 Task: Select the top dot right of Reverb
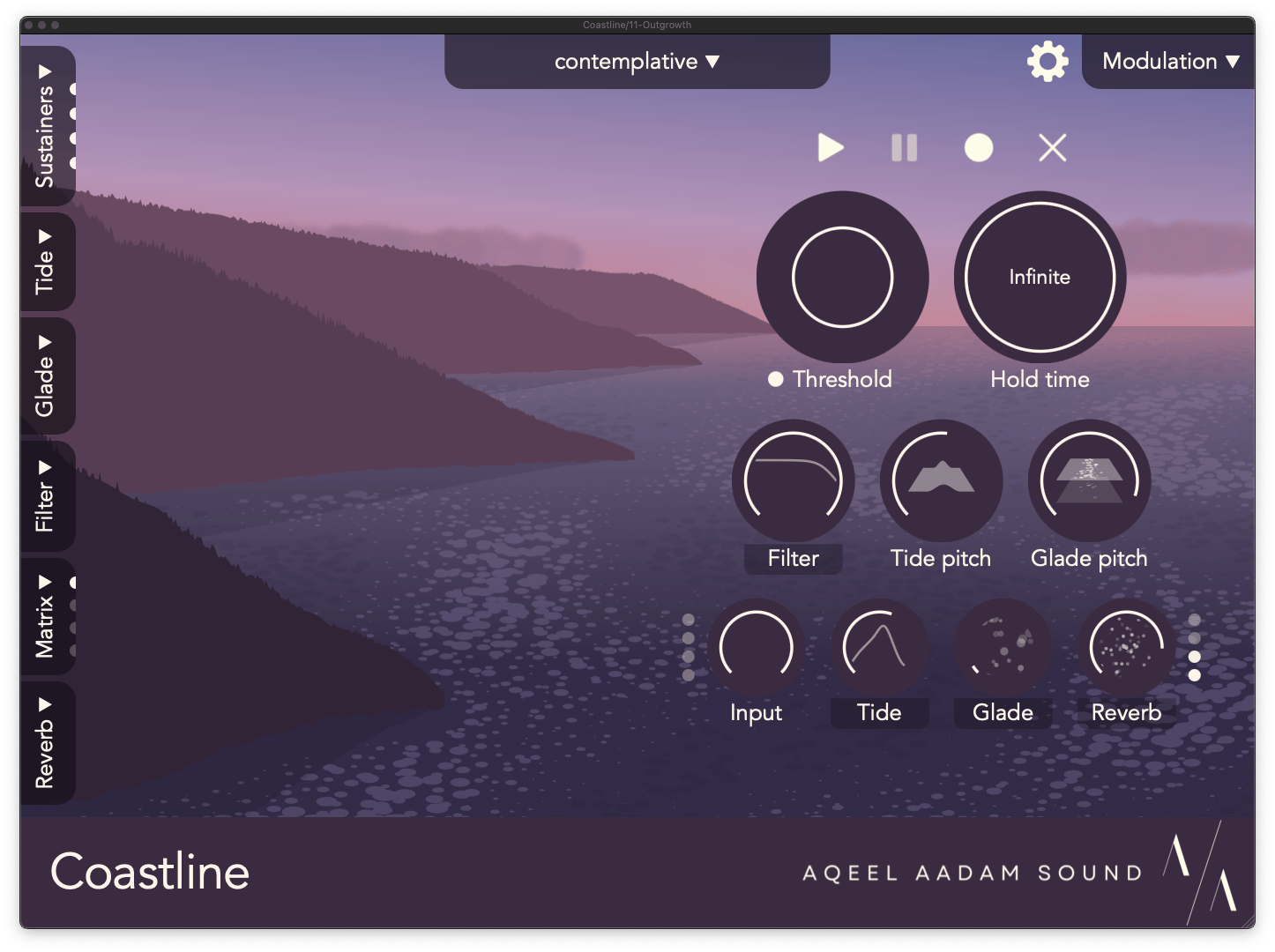pyautogui.click(x=1194, y=620)
